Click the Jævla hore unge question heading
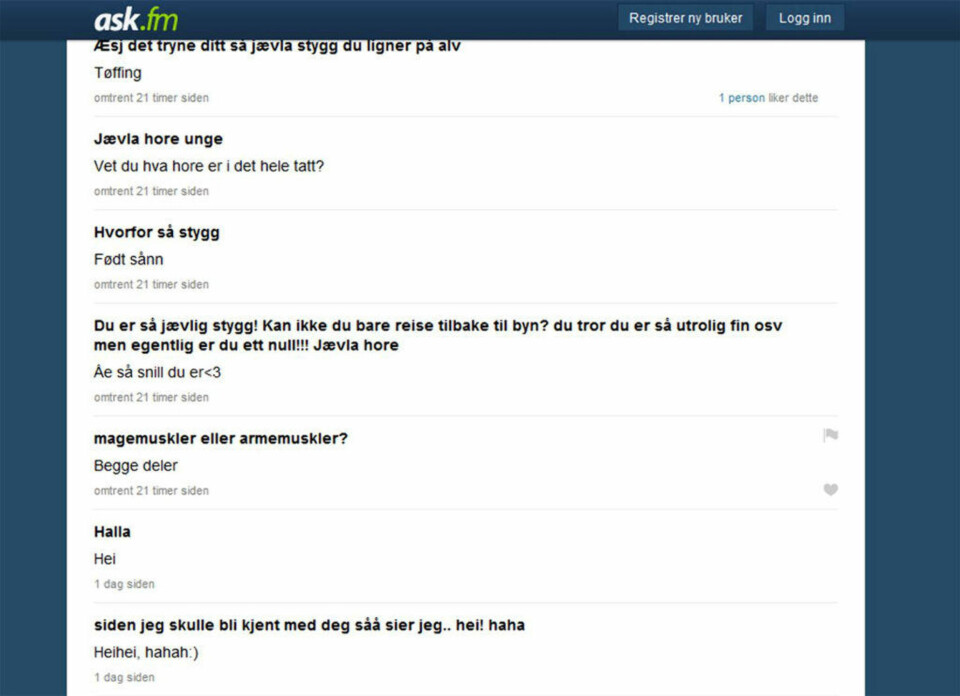 click(158, 140)
